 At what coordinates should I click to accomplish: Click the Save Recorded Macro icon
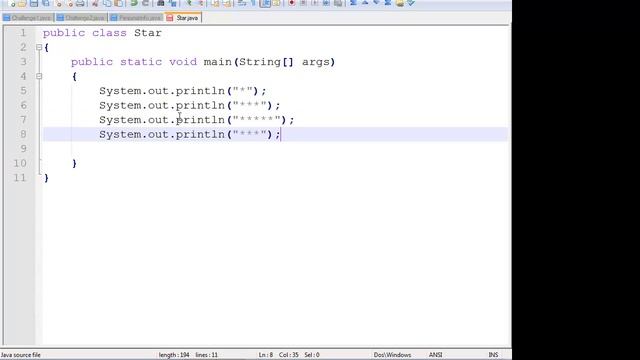pos(338,3)
